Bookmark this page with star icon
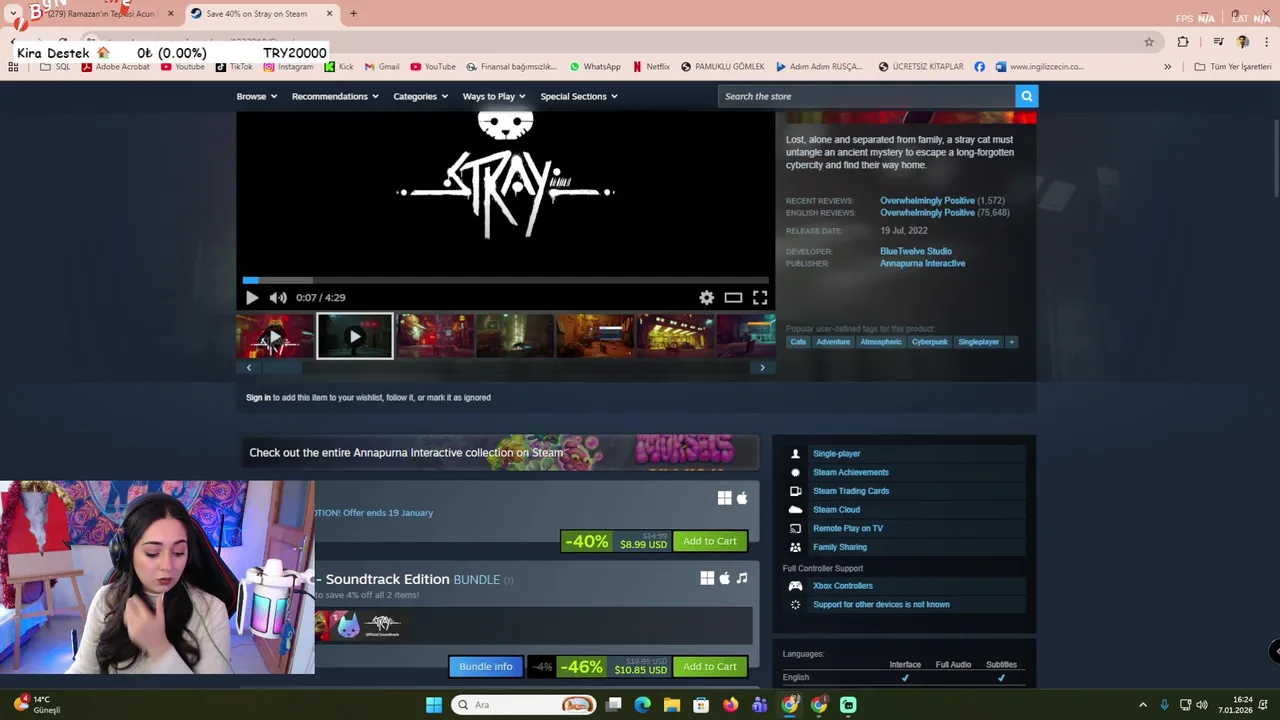The width and height of the screenshot is (1280, 720). tap(1149, 42)
